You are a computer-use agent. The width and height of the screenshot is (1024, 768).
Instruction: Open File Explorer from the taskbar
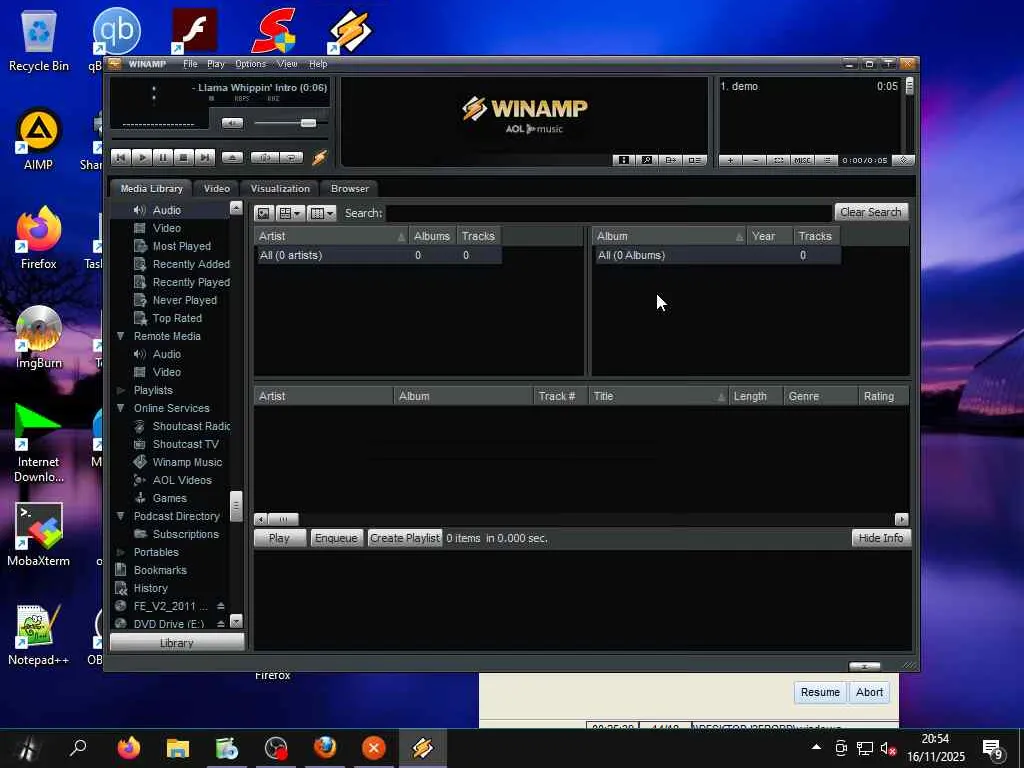[x=178, y=748]
